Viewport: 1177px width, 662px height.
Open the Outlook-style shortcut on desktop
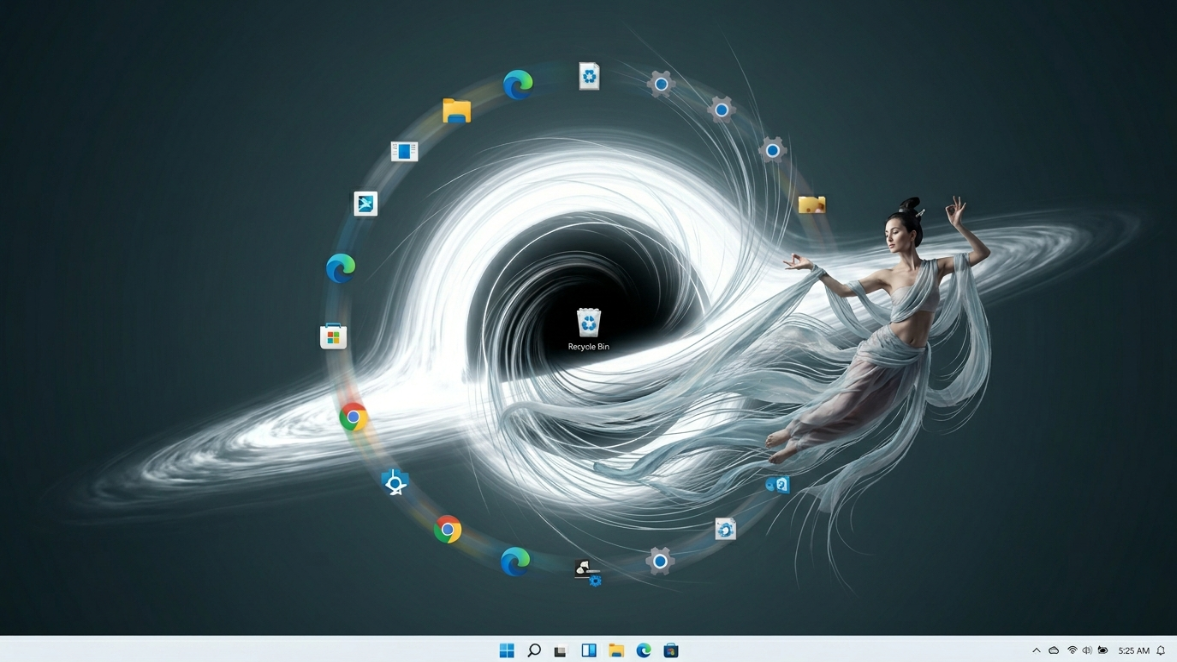(777, 485)
